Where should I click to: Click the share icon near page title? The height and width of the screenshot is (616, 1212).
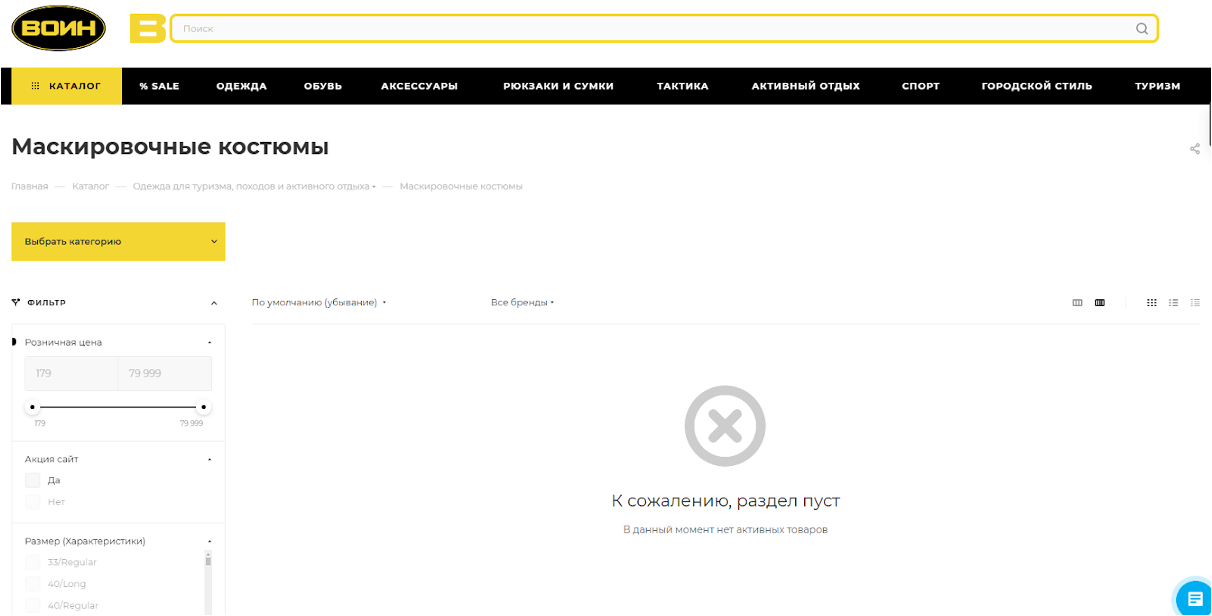pos(1195,149)
